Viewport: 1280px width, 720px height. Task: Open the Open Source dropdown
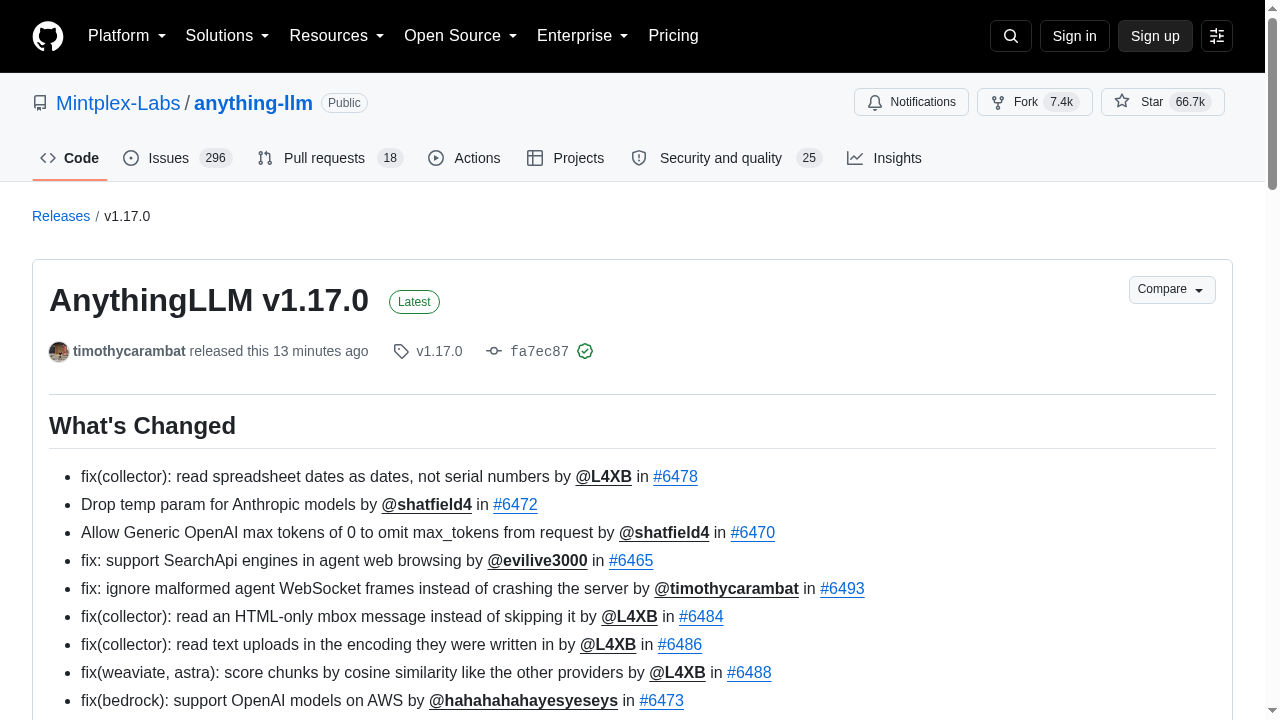pos(460,36)
